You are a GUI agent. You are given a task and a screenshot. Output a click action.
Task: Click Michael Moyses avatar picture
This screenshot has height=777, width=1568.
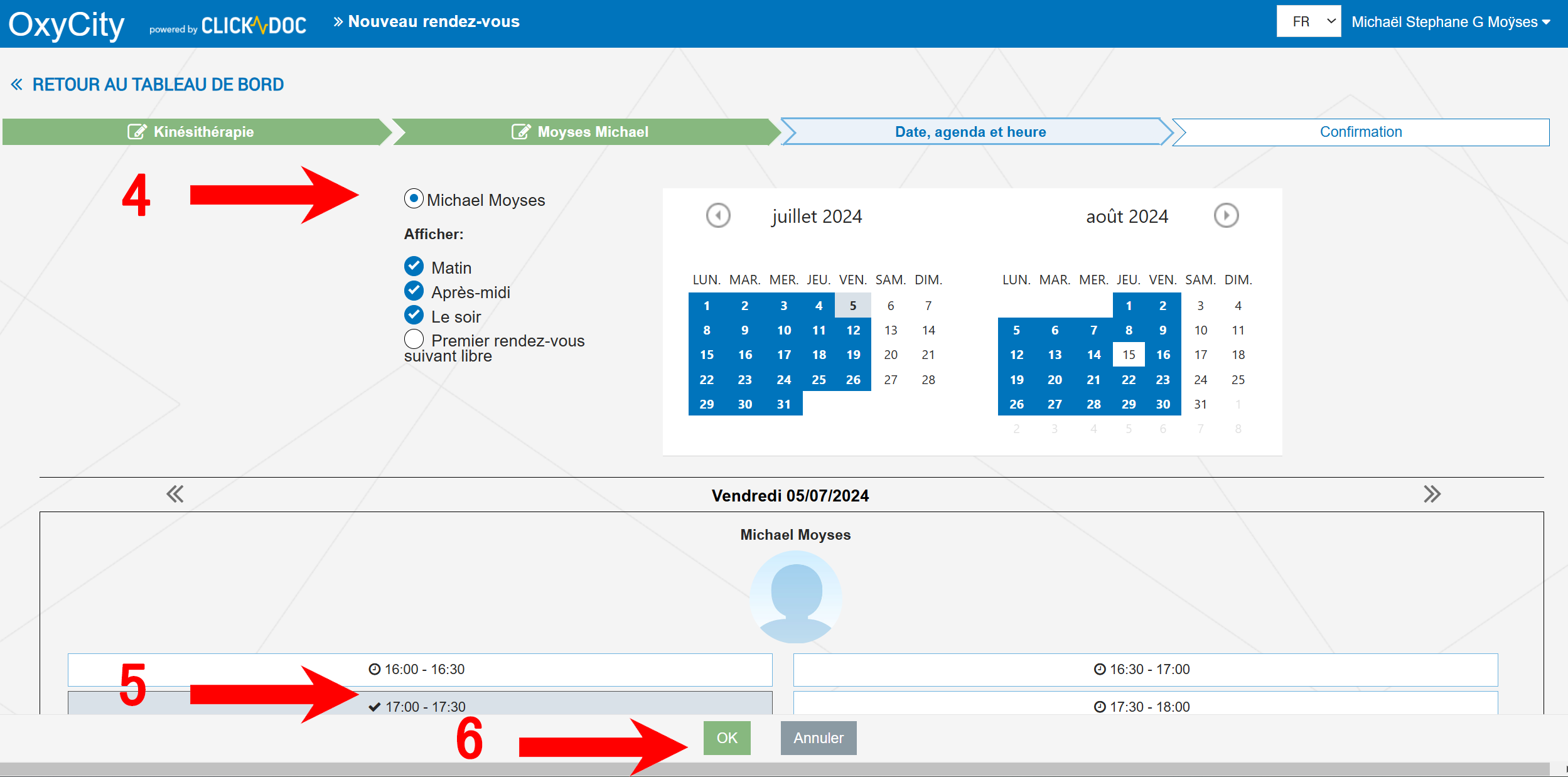[x=795, y=597]
